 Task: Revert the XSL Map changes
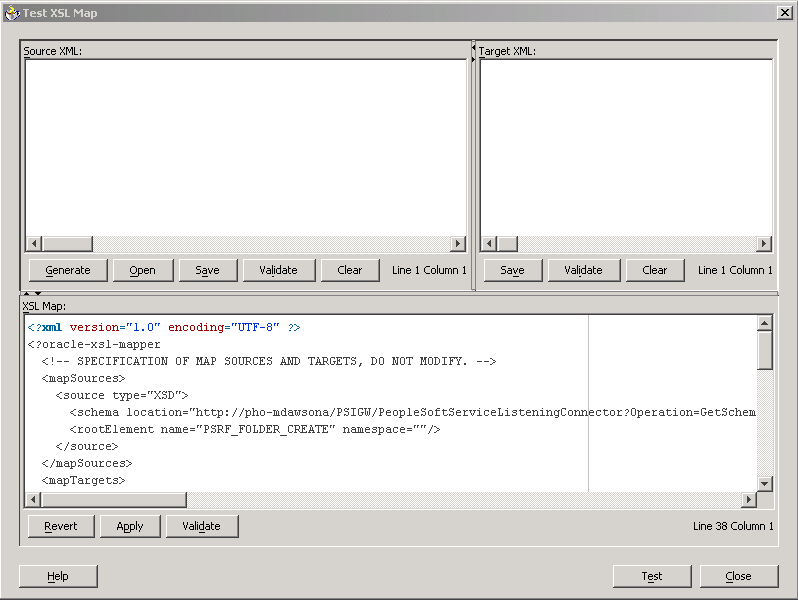tap(61, 526)
